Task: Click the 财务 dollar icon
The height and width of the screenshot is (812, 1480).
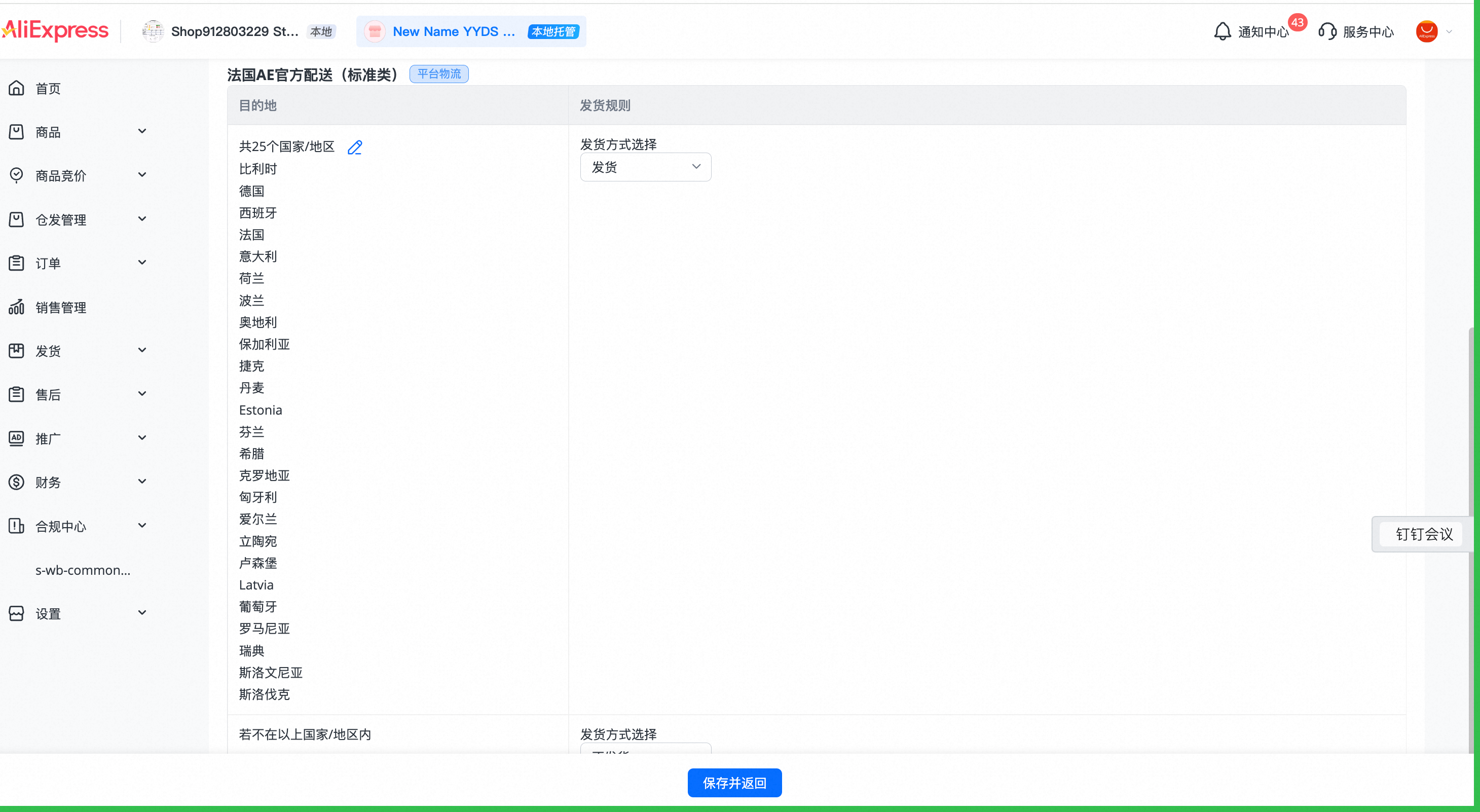Action: 17,482
